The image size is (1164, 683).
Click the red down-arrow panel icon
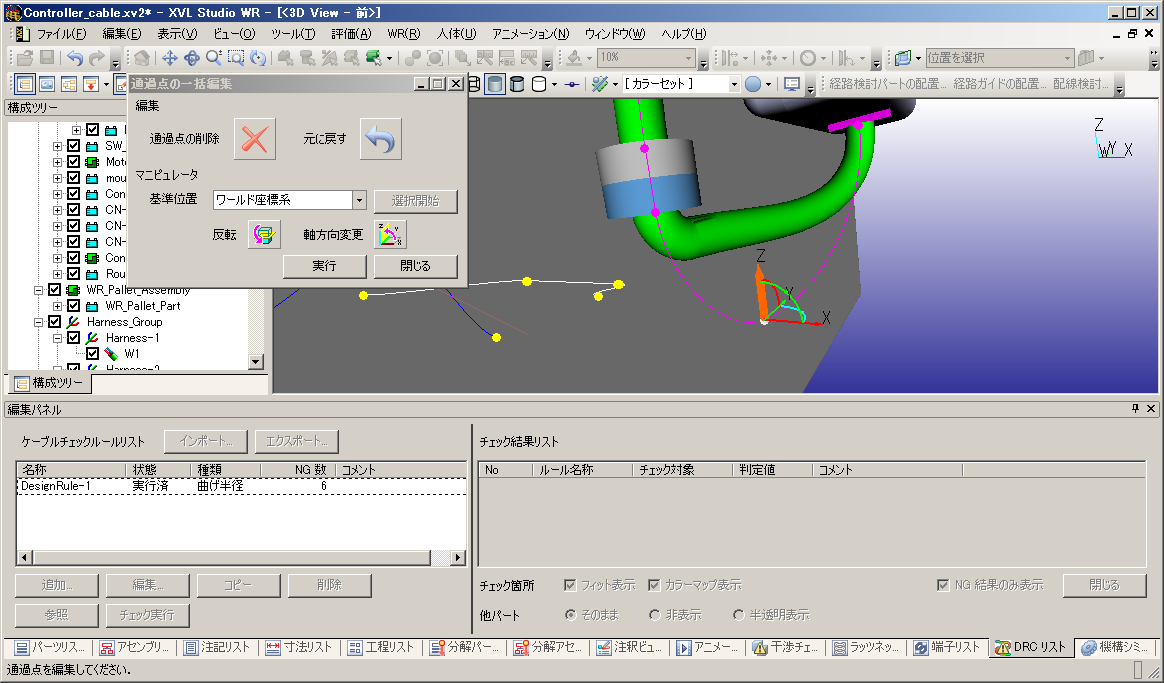91,84
